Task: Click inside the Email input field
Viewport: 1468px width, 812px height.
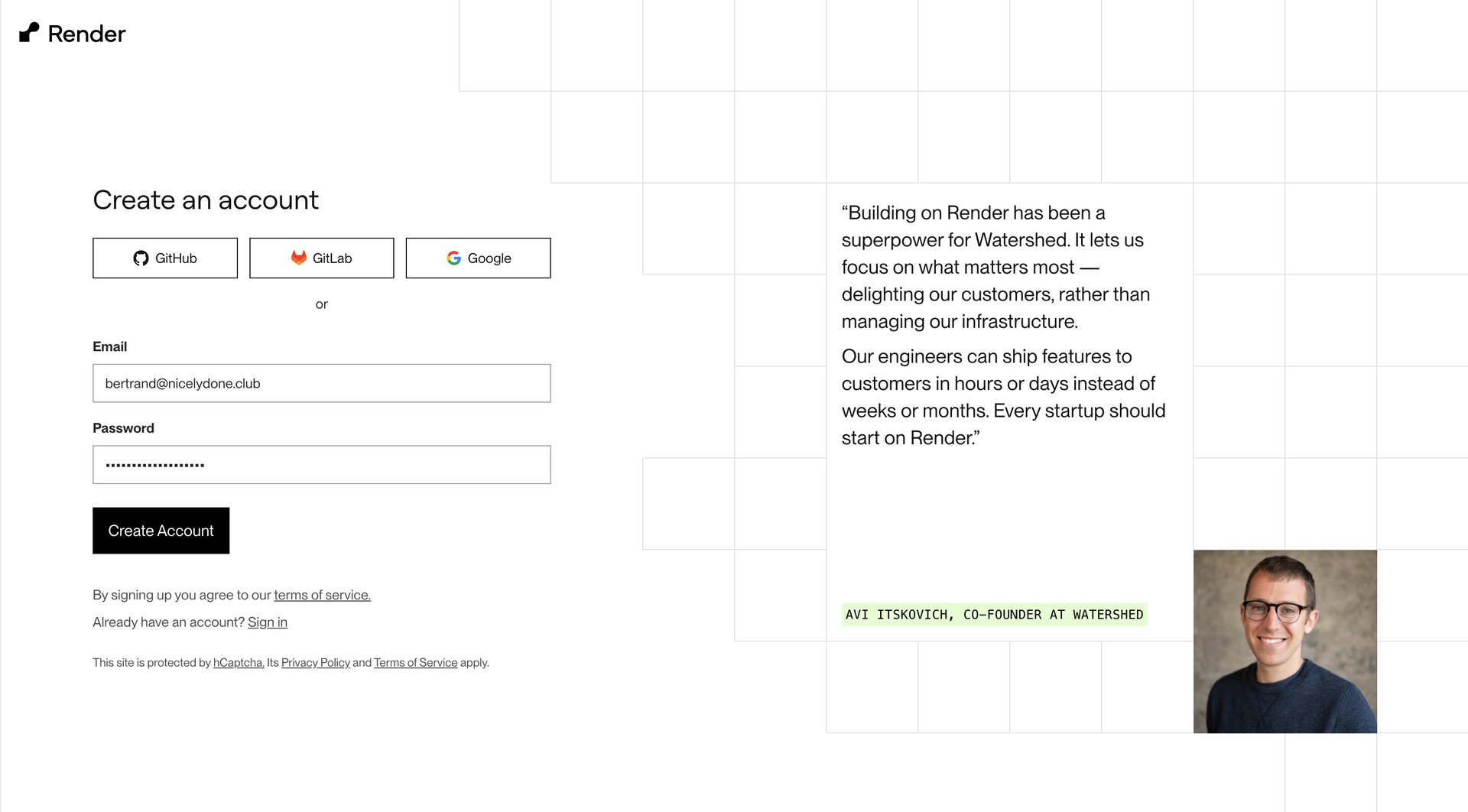Action: 321,383
